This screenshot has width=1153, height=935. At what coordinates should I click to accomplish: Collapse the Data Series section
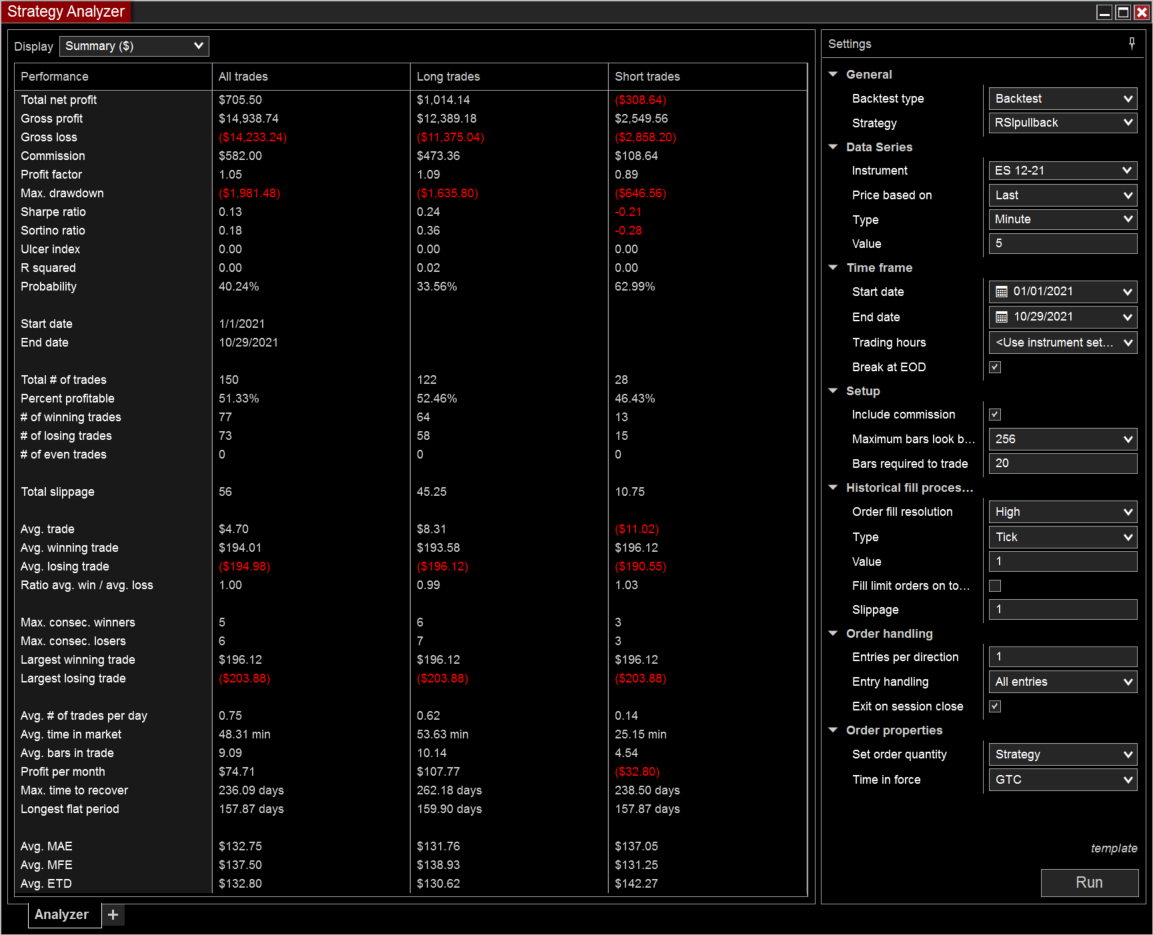tap(833, 147)
